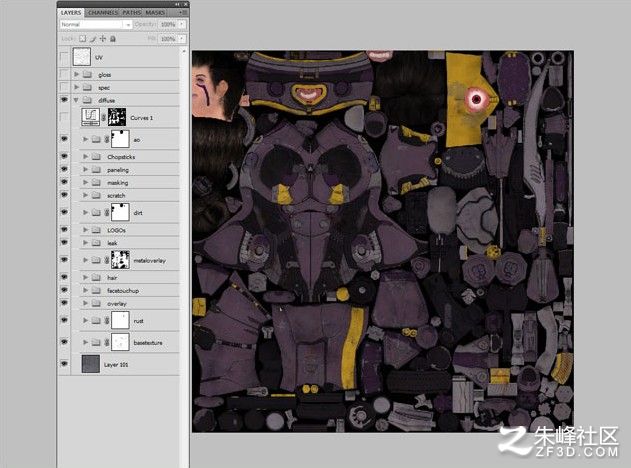Select the LOGOs group name
631x468 pixels.
[x=116, y=230]
